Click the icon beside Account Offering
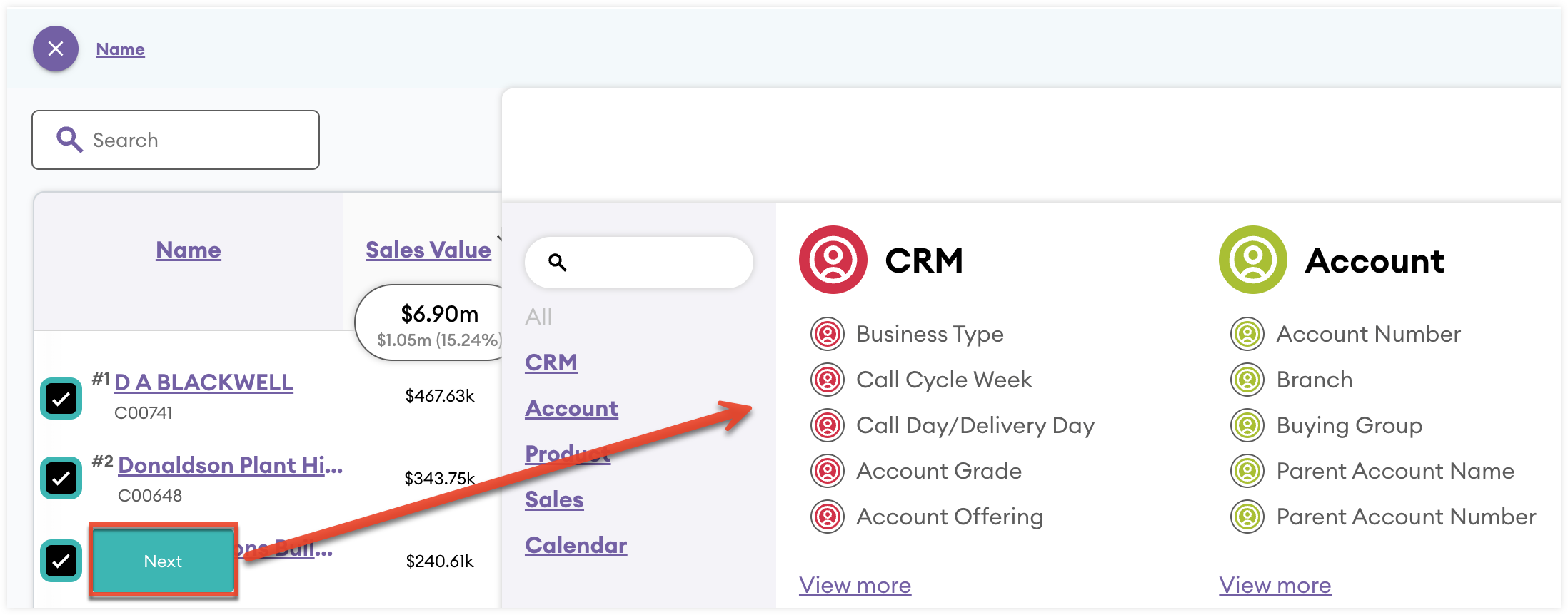The height and width of the screenshot is (615, 1568). [828, 517]
